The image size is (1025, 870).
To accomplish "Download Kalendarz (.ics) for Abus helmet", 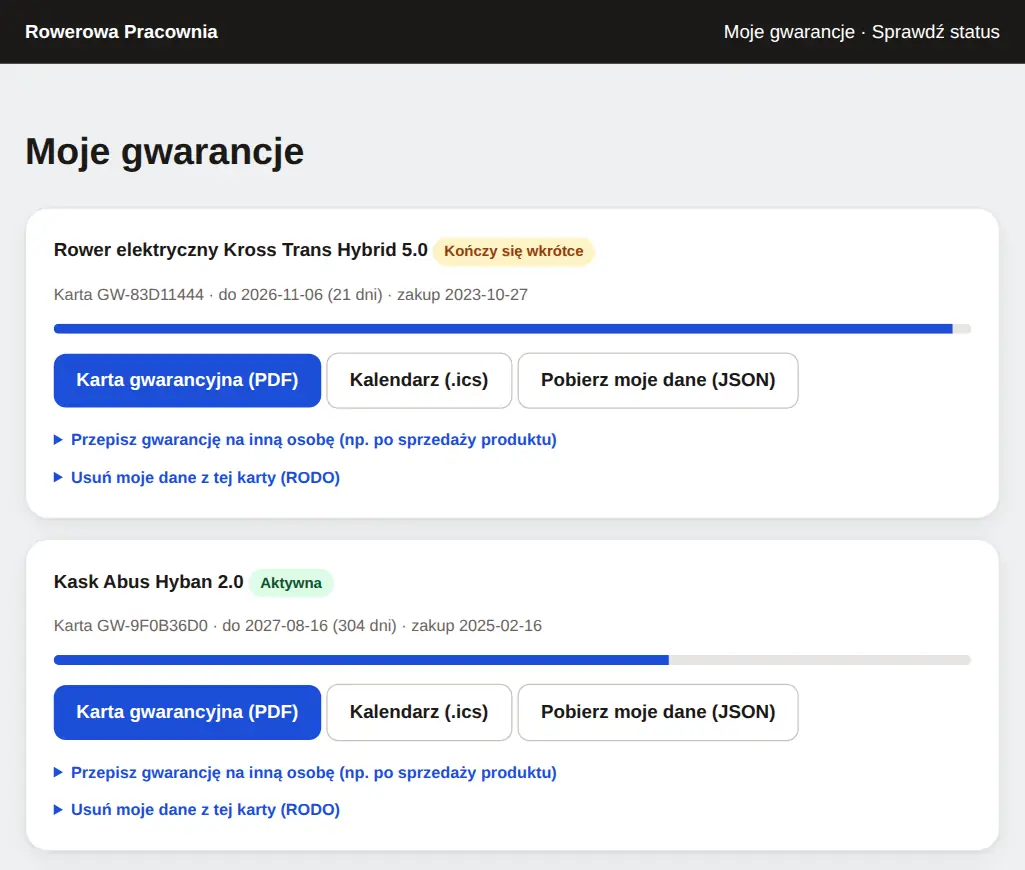I will [419, 712].
